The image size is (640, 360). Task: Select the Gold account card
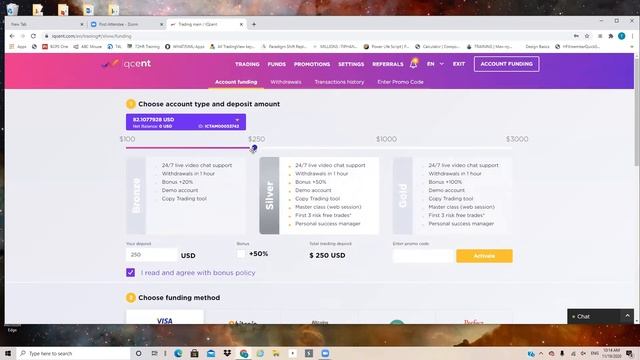452,196
